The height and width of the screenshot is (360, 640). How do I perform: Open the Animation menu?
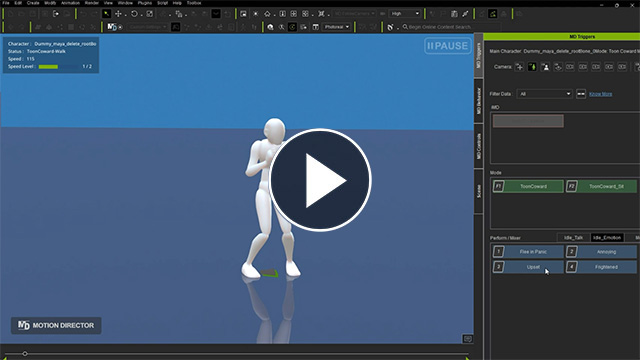(70, 3)
